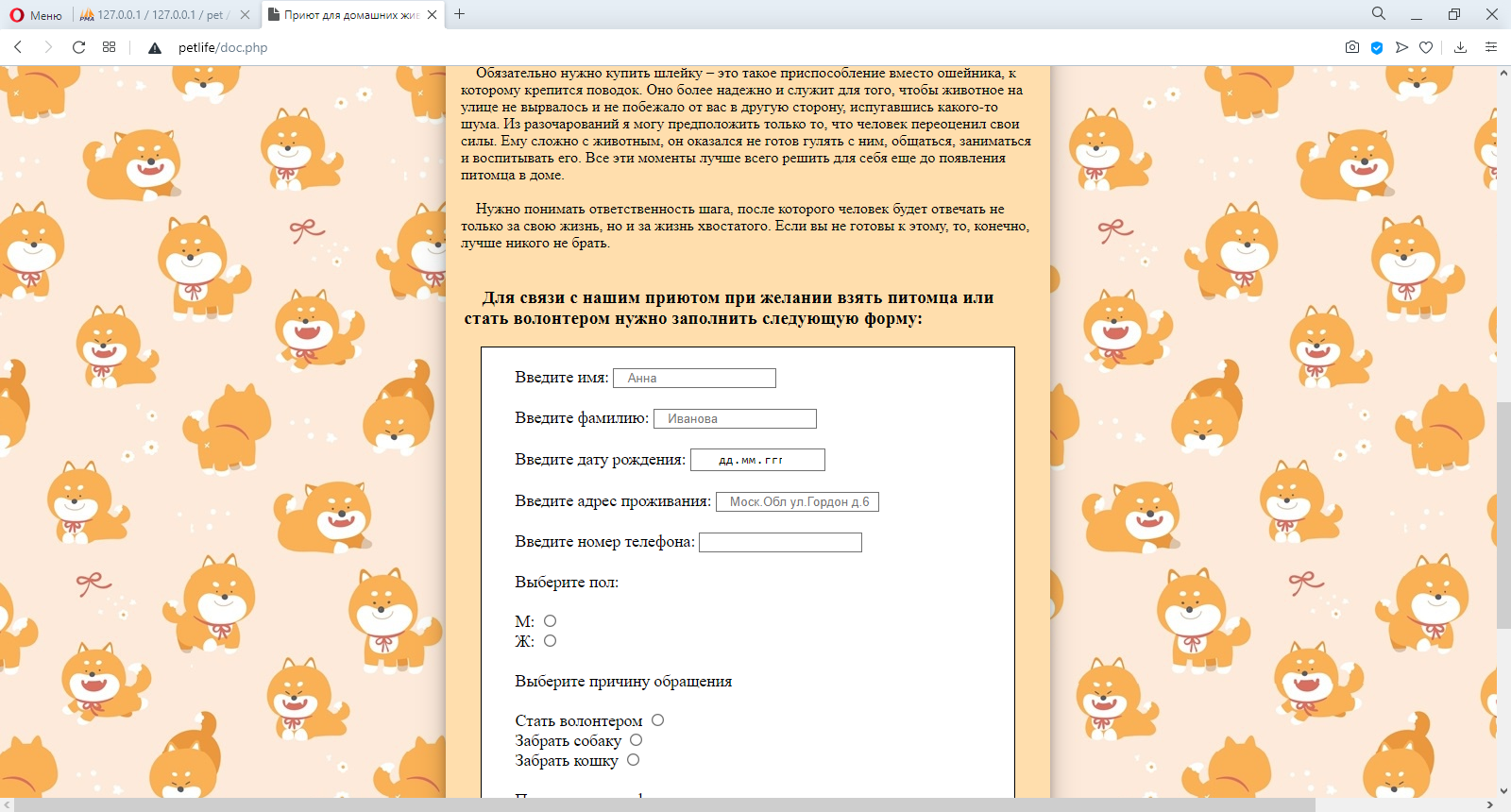Open the ad blocker shield icon
This screenshot has height=812, width=1511.
click(1377, 47)
